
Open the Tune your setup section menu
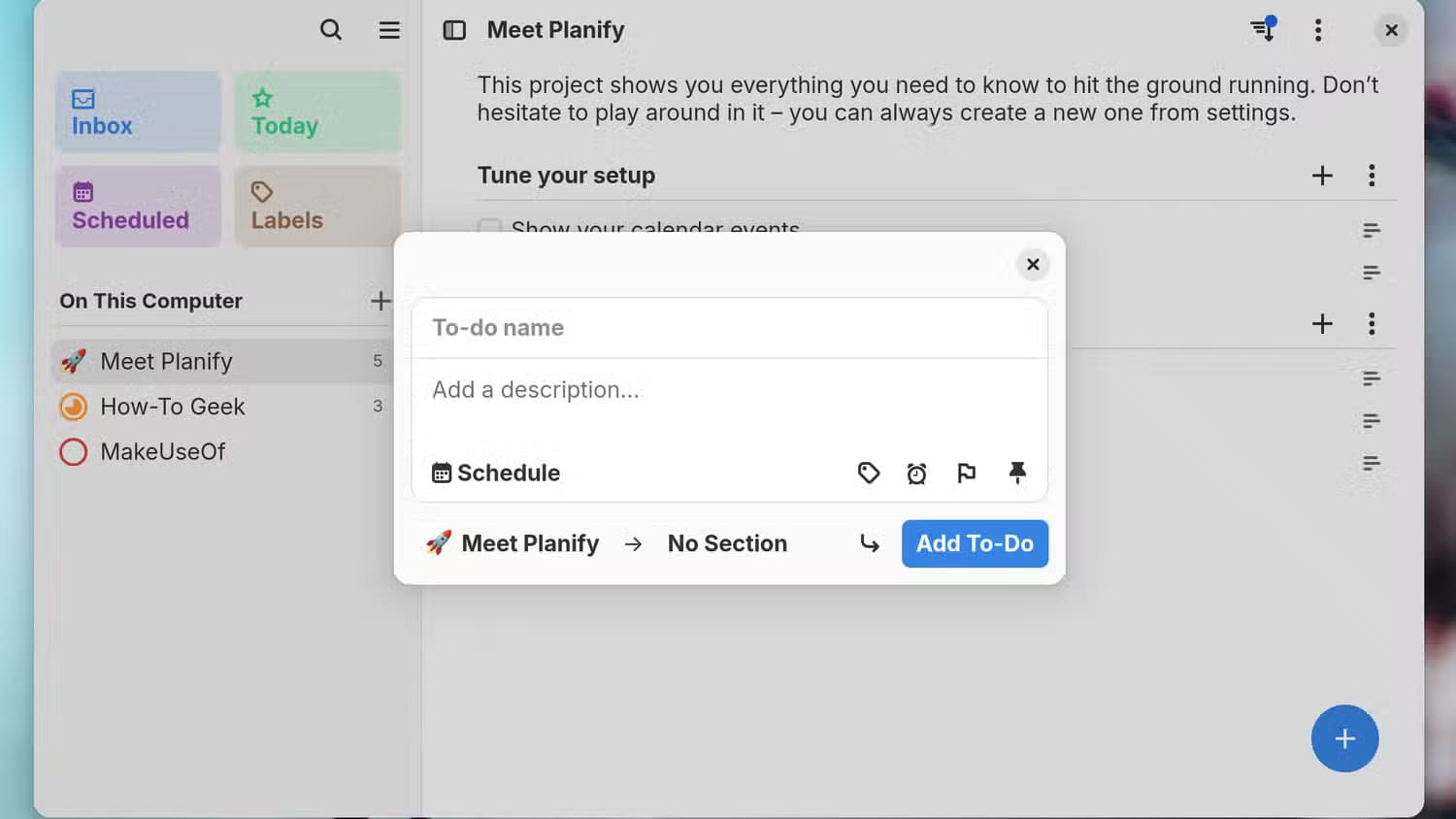[1372, 176]
